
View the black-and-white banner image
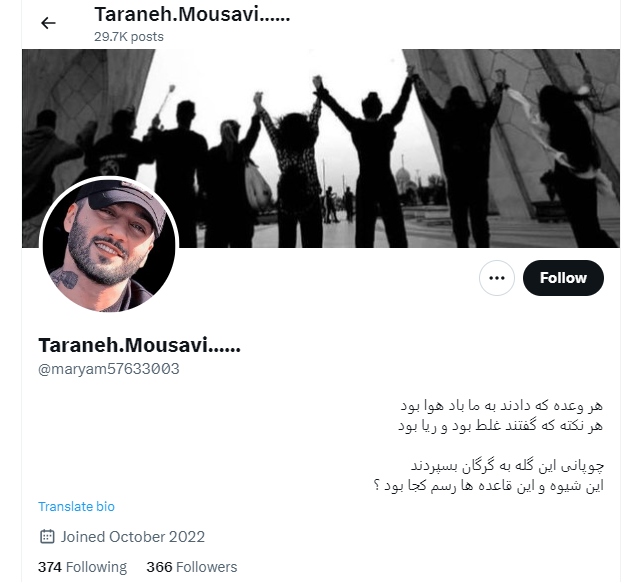point(321,148)
